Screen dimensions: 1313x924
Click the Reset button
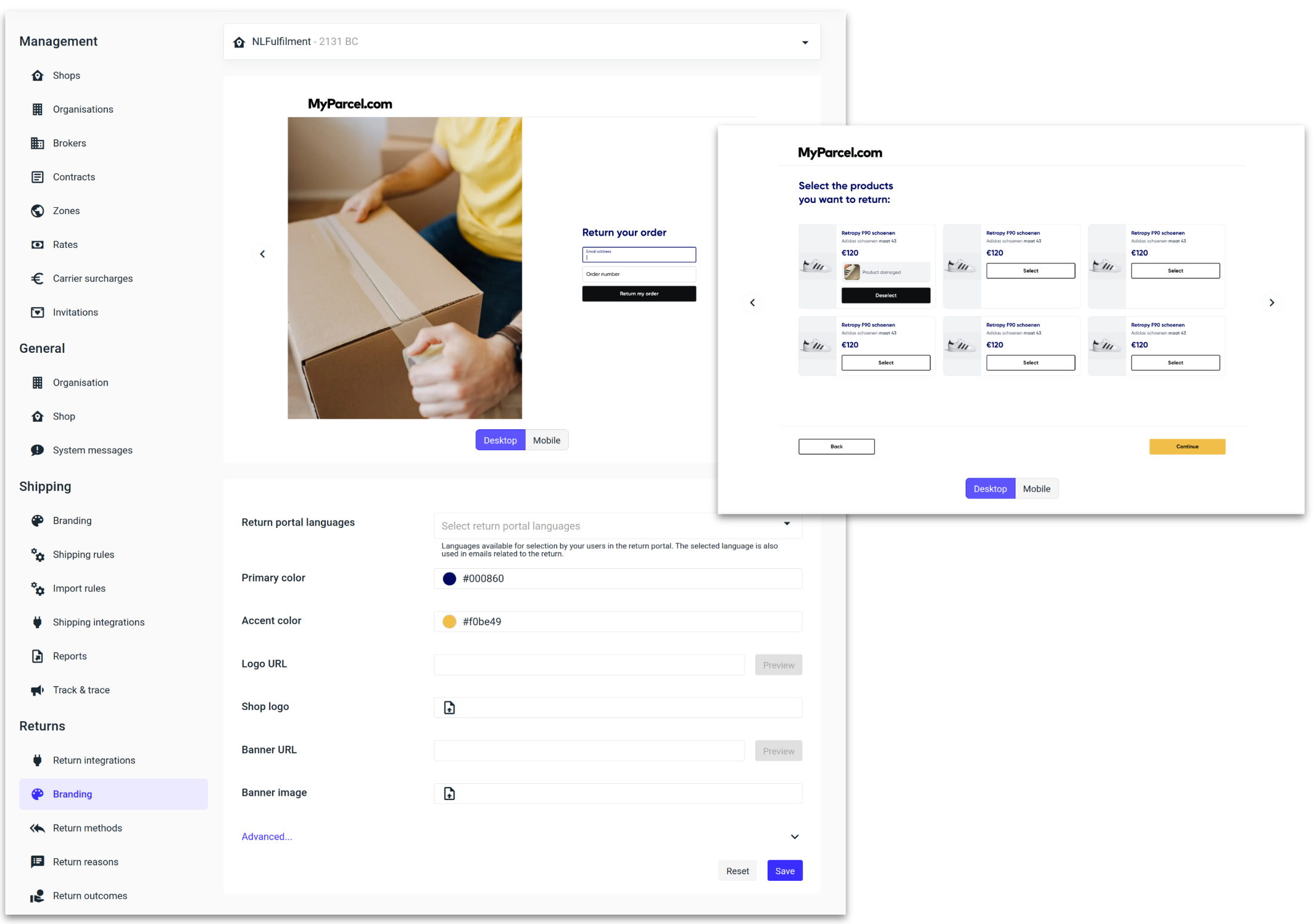coord(737,871)
